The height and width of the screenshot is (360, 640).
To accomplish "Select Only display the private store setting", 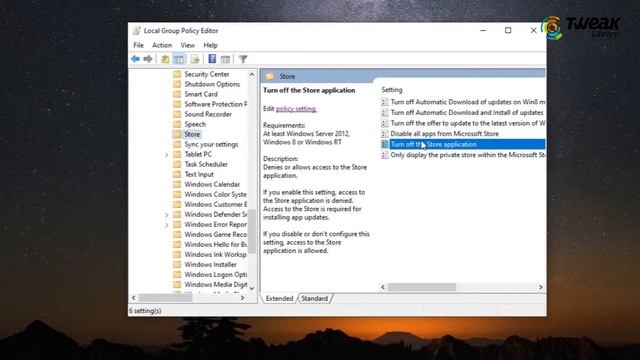I will click(467, 155).
